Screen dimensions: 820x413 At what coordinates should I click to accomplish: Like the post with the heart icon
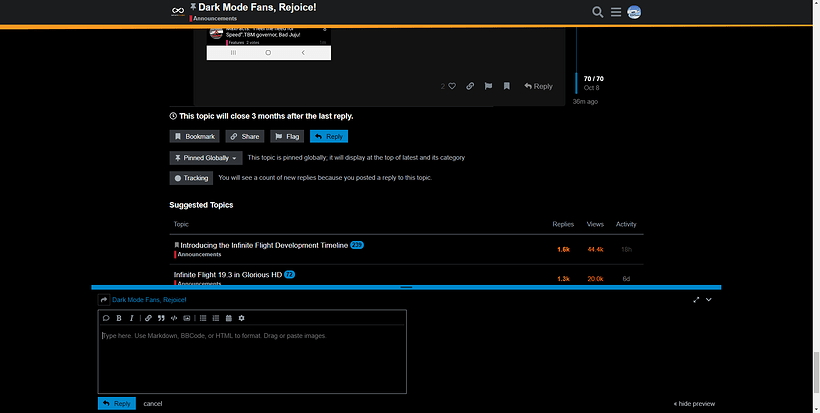click(x=452, y=86)
